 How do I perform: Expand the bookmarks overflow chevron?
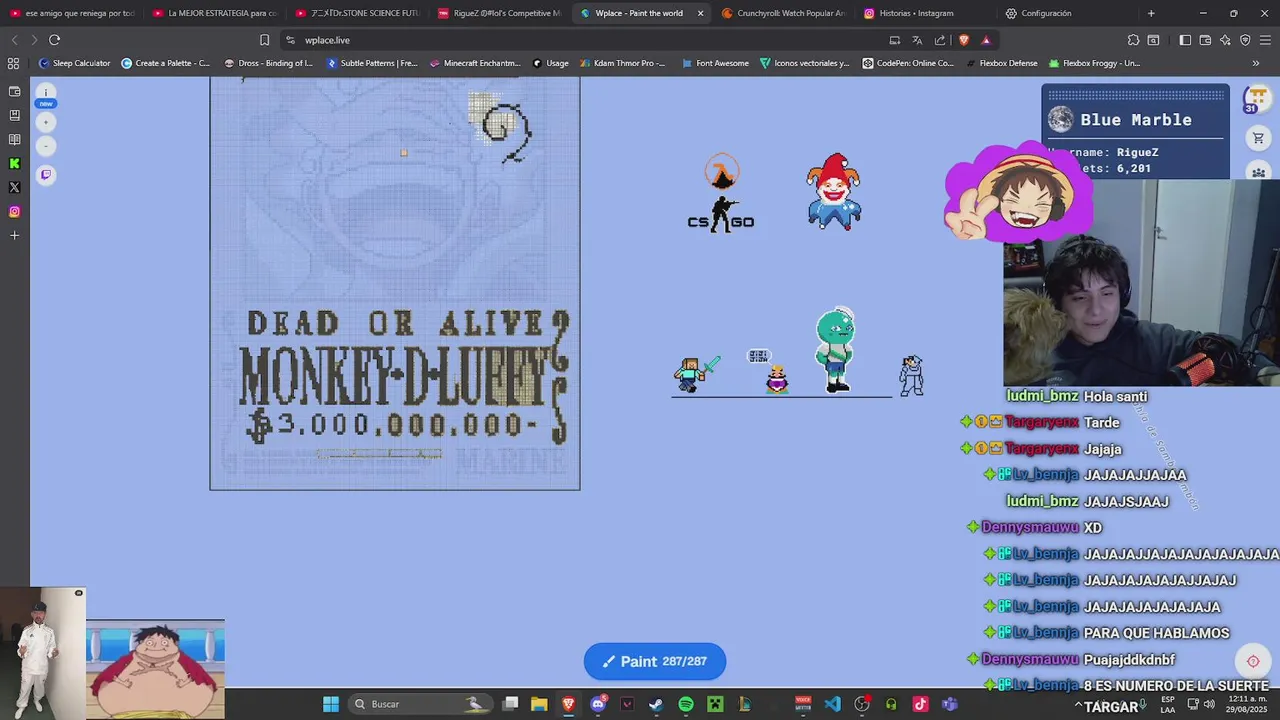point(1256,63)
